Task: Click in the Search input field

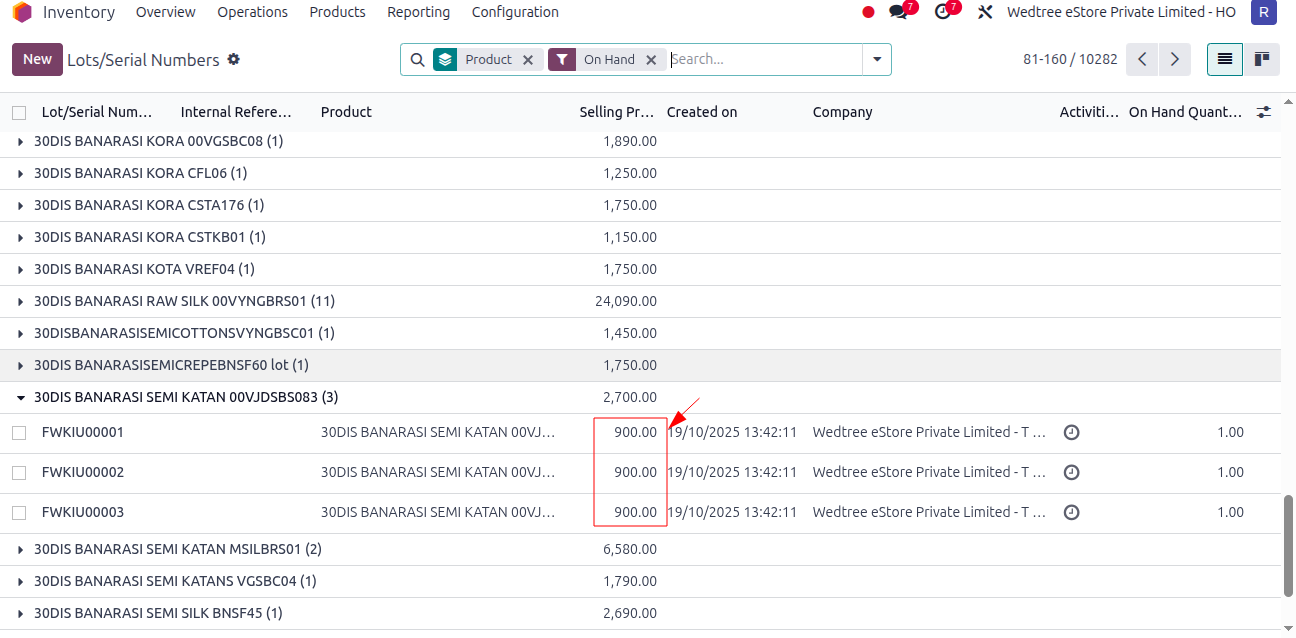Action: tap(764, 59)
